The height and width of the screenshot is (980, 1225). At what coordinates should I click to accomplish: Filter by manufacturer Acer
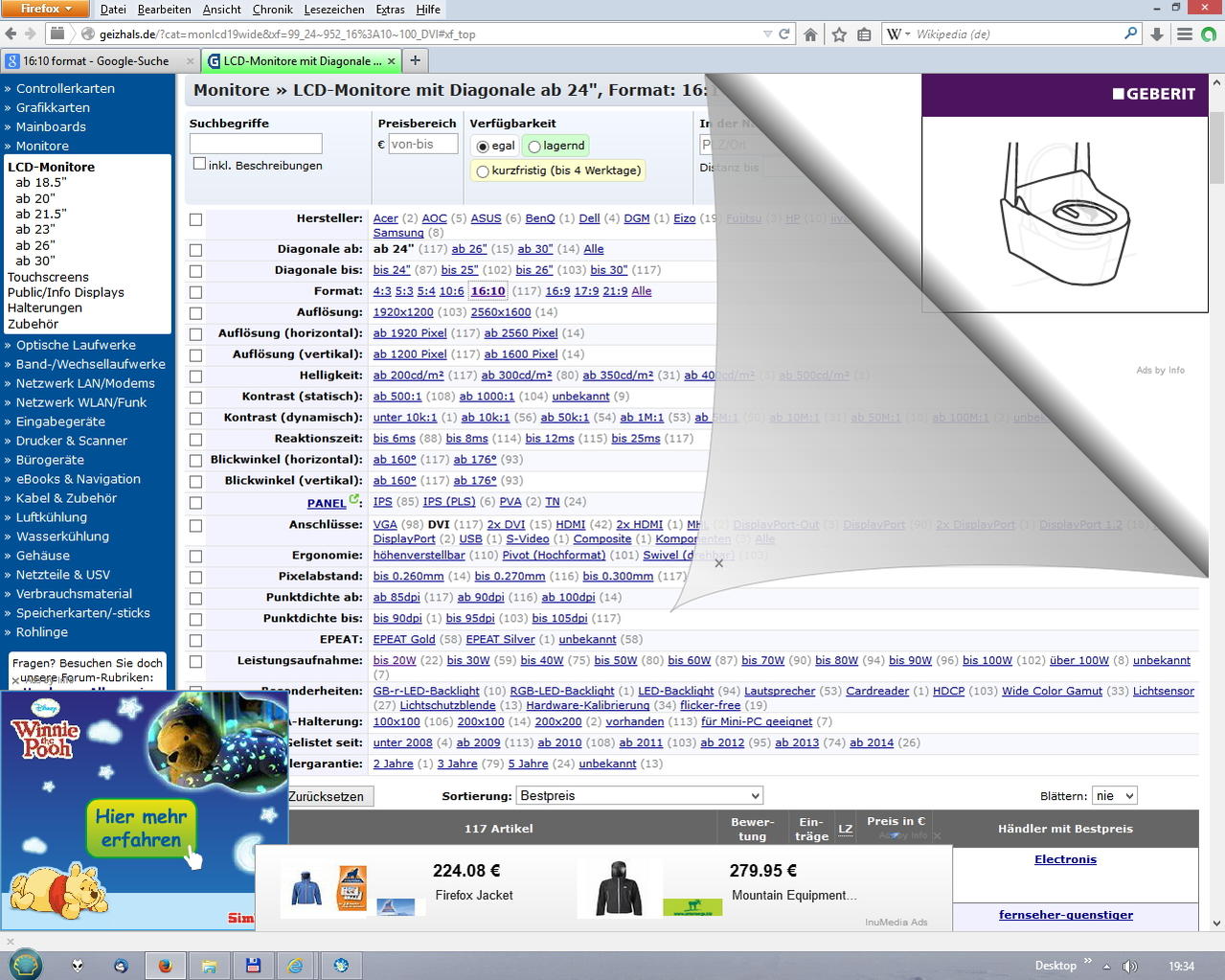(x=385, y=218)
